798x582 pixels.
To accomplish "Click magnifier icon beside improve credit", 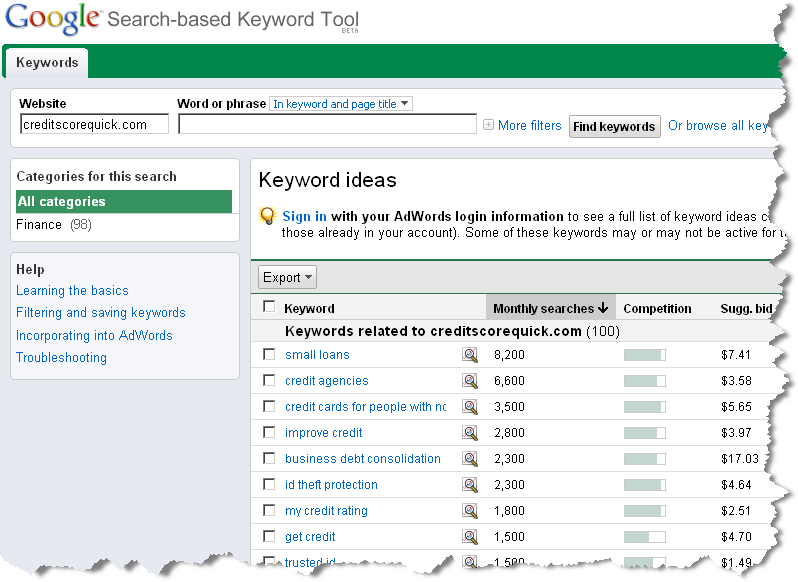I will coord(470,432).
